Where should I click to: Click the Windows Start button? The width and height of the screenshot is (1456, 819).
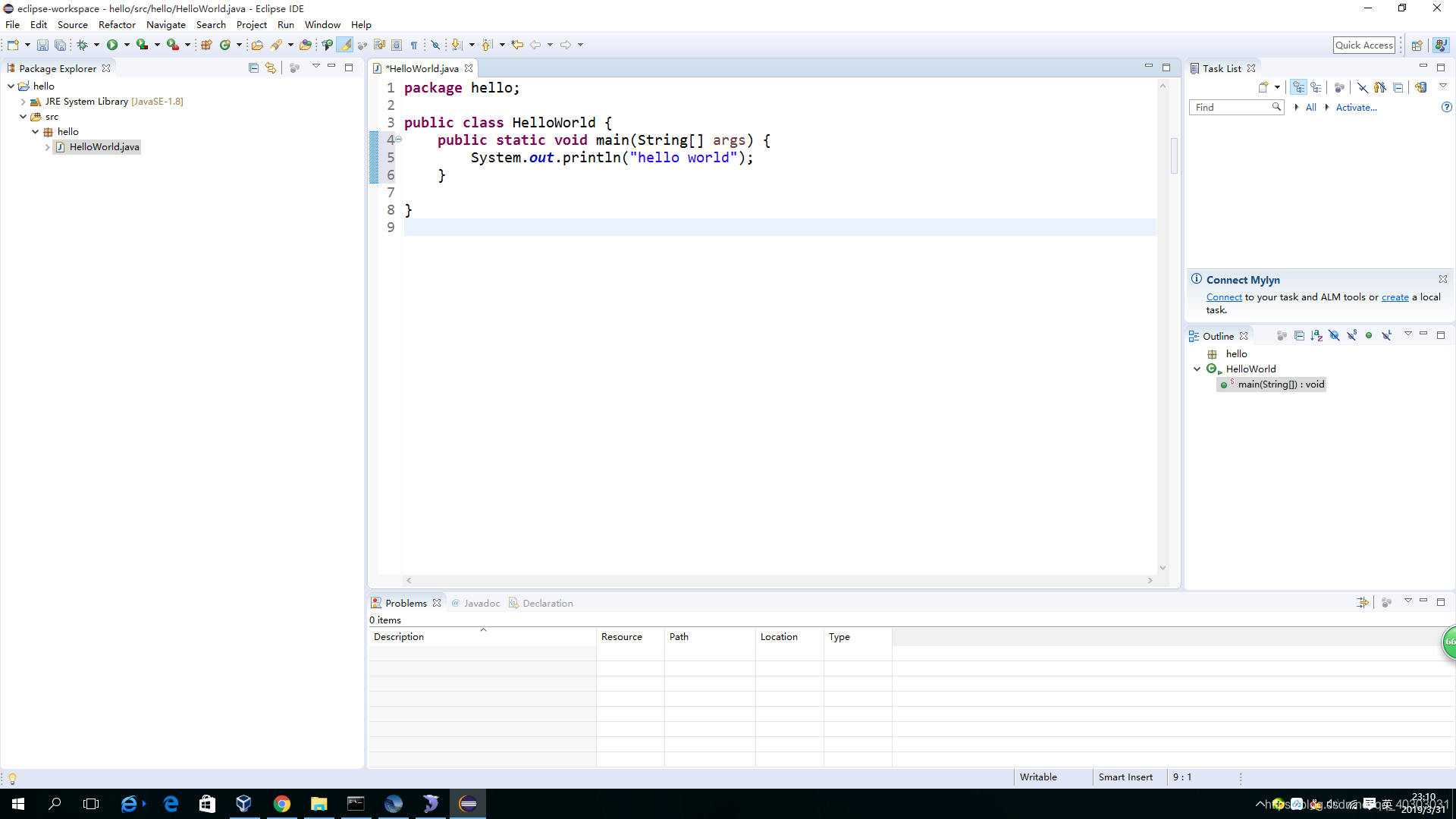pos(18,804)
